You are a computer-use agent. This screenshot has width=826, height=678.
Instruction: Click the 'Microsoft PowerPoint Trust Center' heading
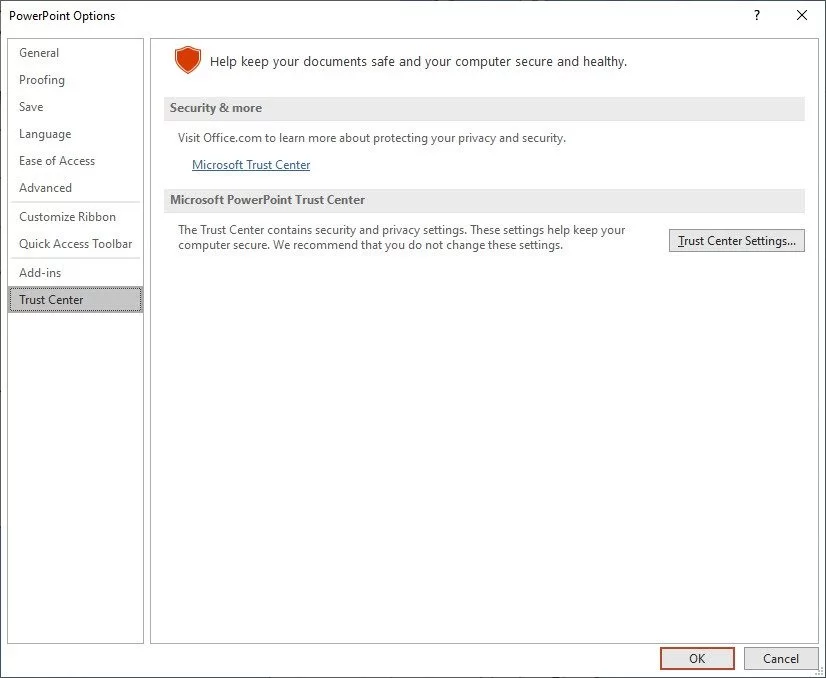(267, 200)
